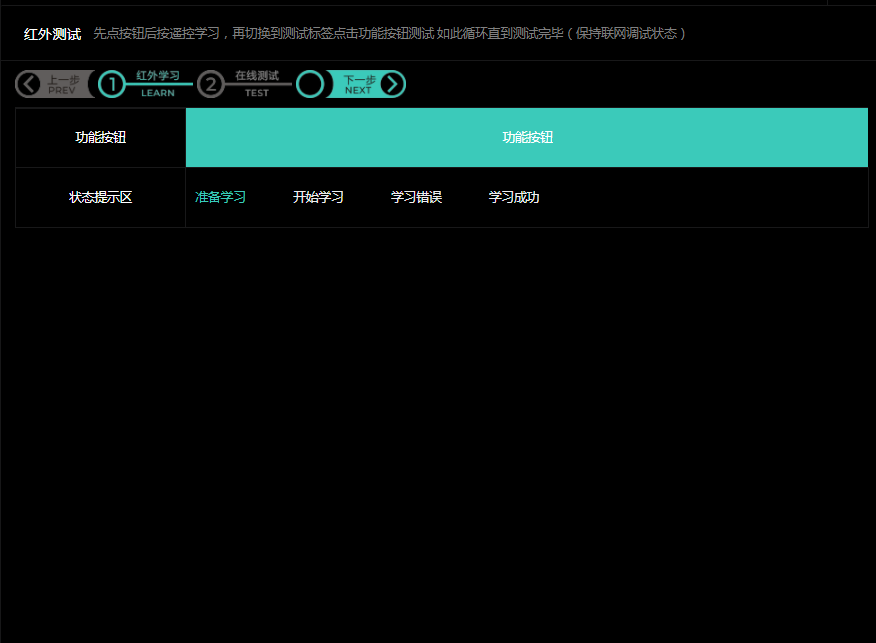Viewport: 876px width, 643px height.
Task: Click the 开始学习 status indicator
Action: pos(318,197)
